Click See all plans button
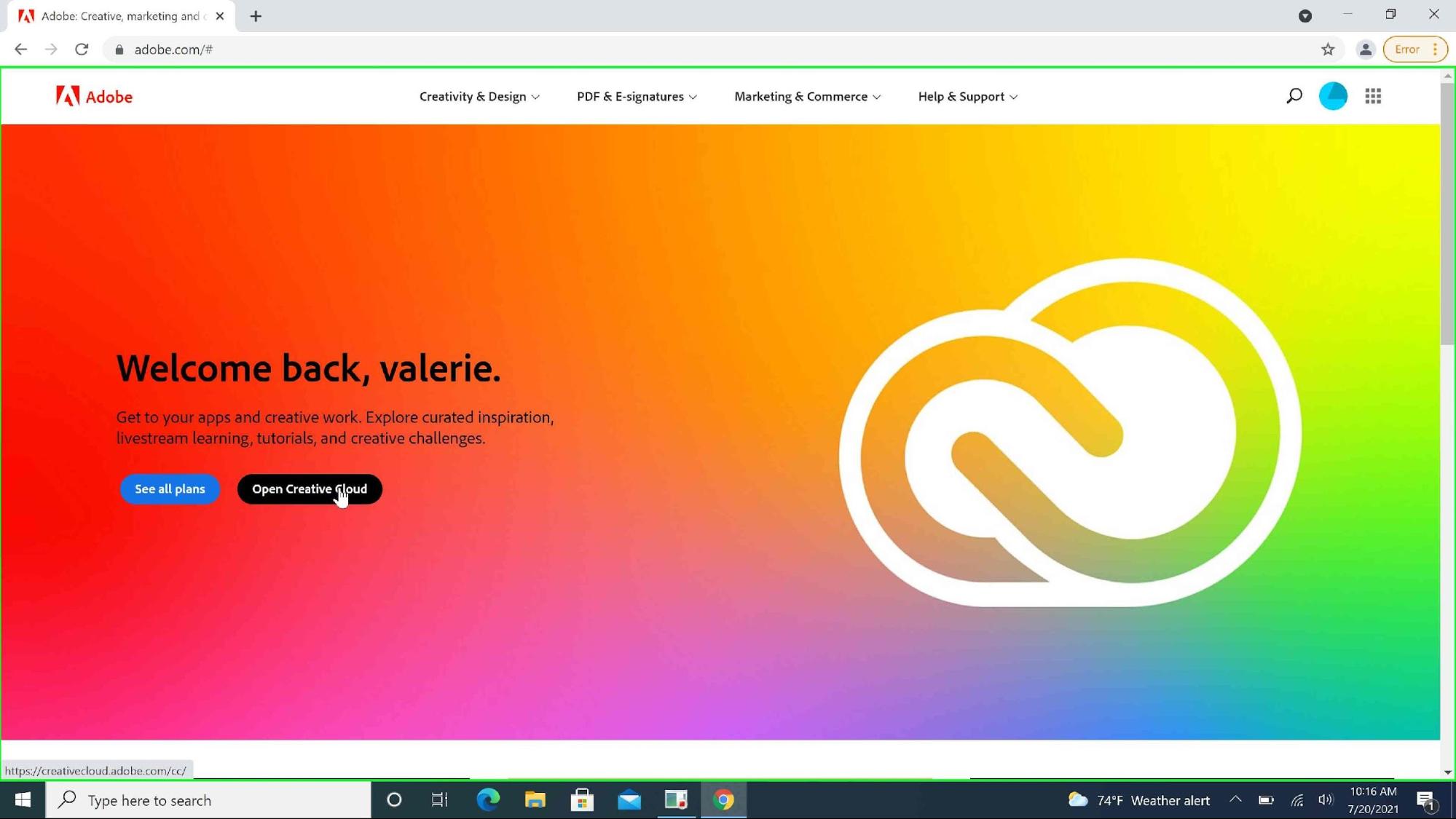The width and height of the screenshot is (1456, 819). tap(170, 489)
